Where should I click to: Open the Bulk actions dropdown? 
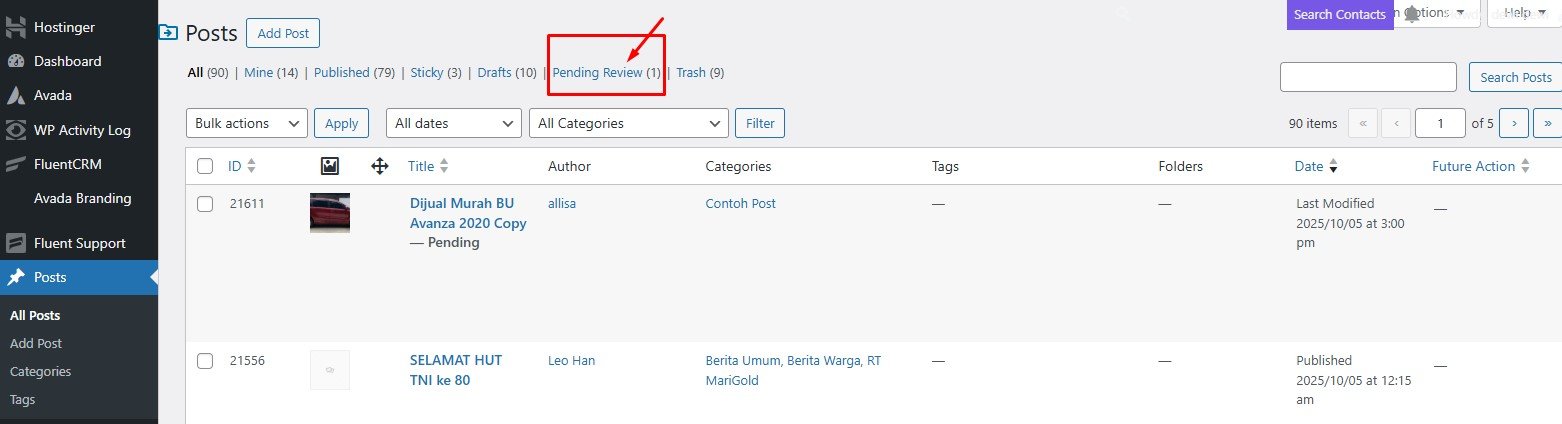247,123
